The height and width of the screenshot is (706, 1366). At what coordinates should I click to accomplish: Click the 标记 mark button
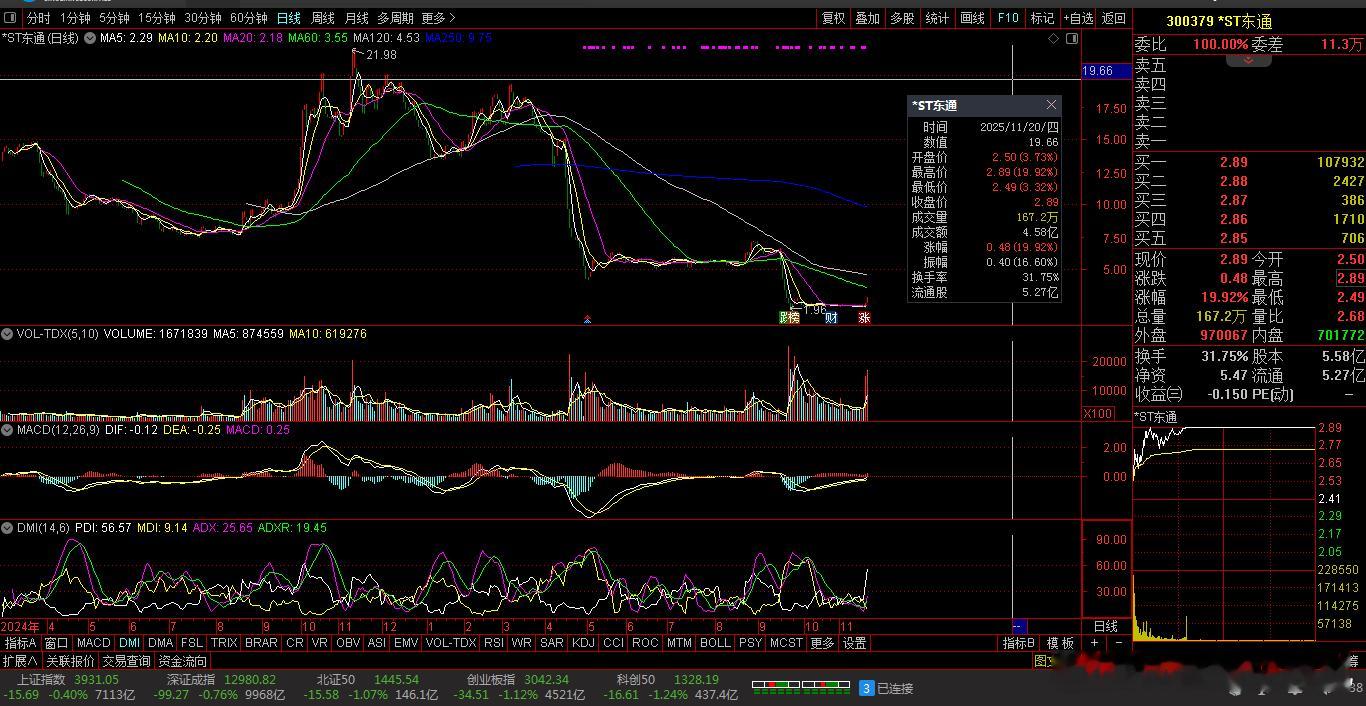point(1042,18)
